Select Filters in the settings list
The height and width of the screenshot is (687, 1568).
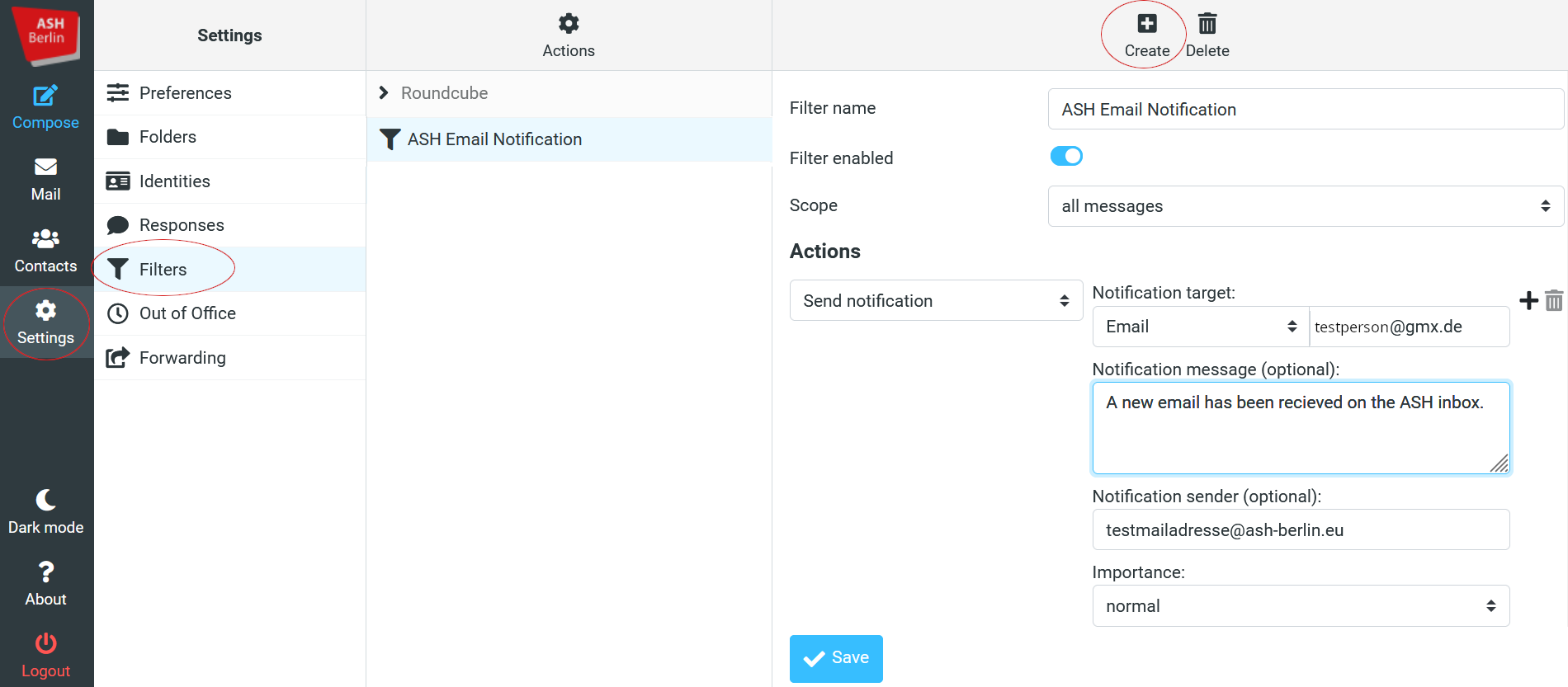(230, 270)
